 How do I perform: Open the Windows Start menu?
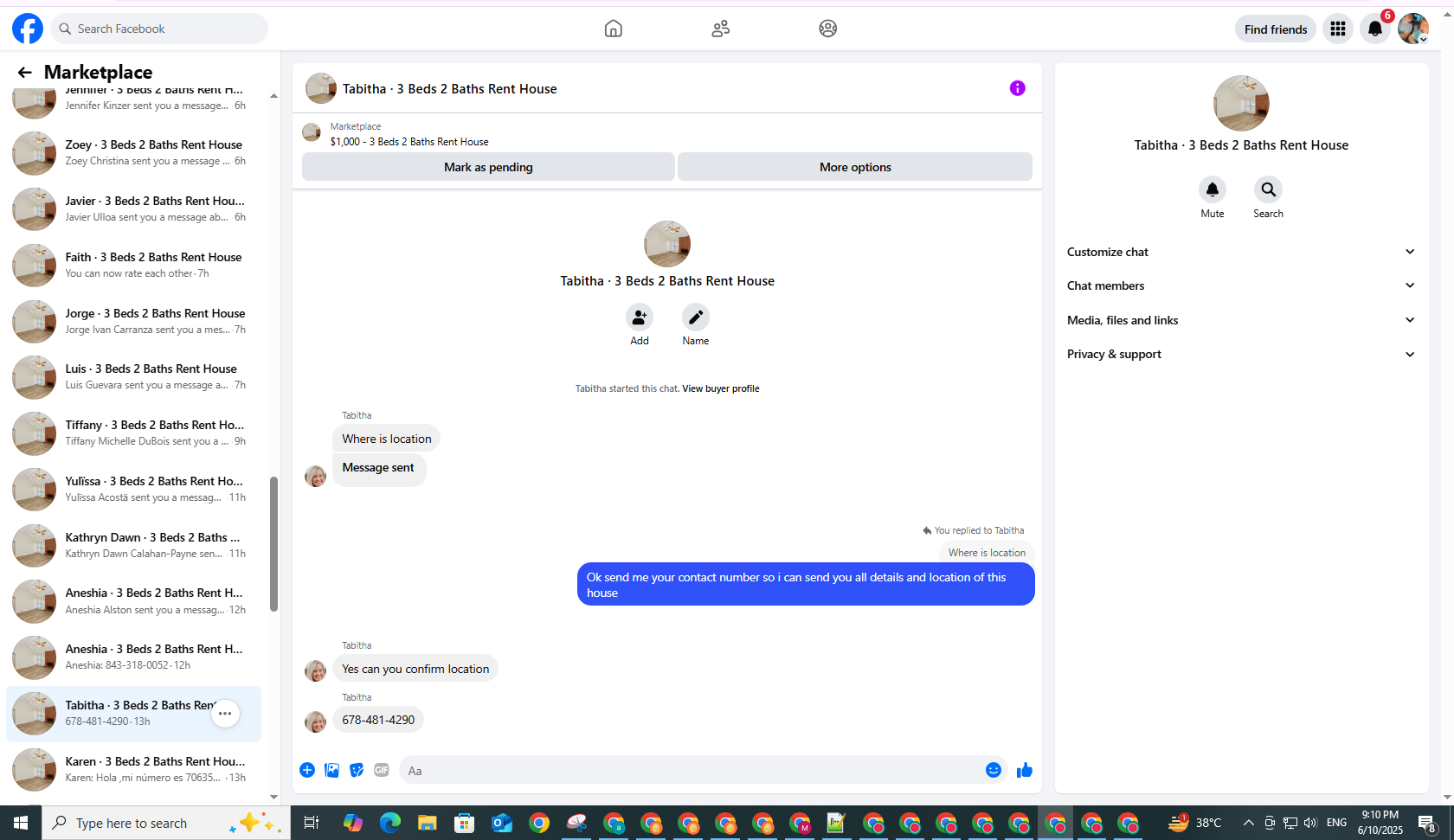21,823
